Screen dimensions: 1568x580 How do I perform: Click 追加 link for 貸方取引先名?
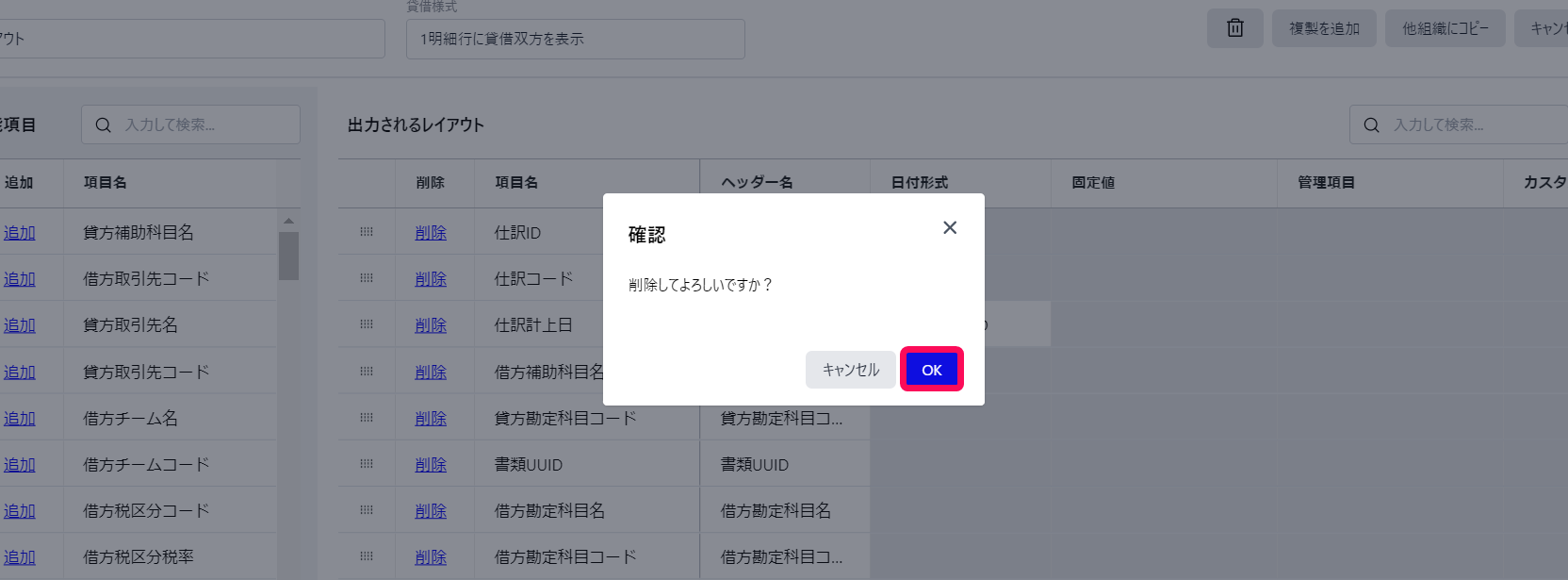(19, 324)
